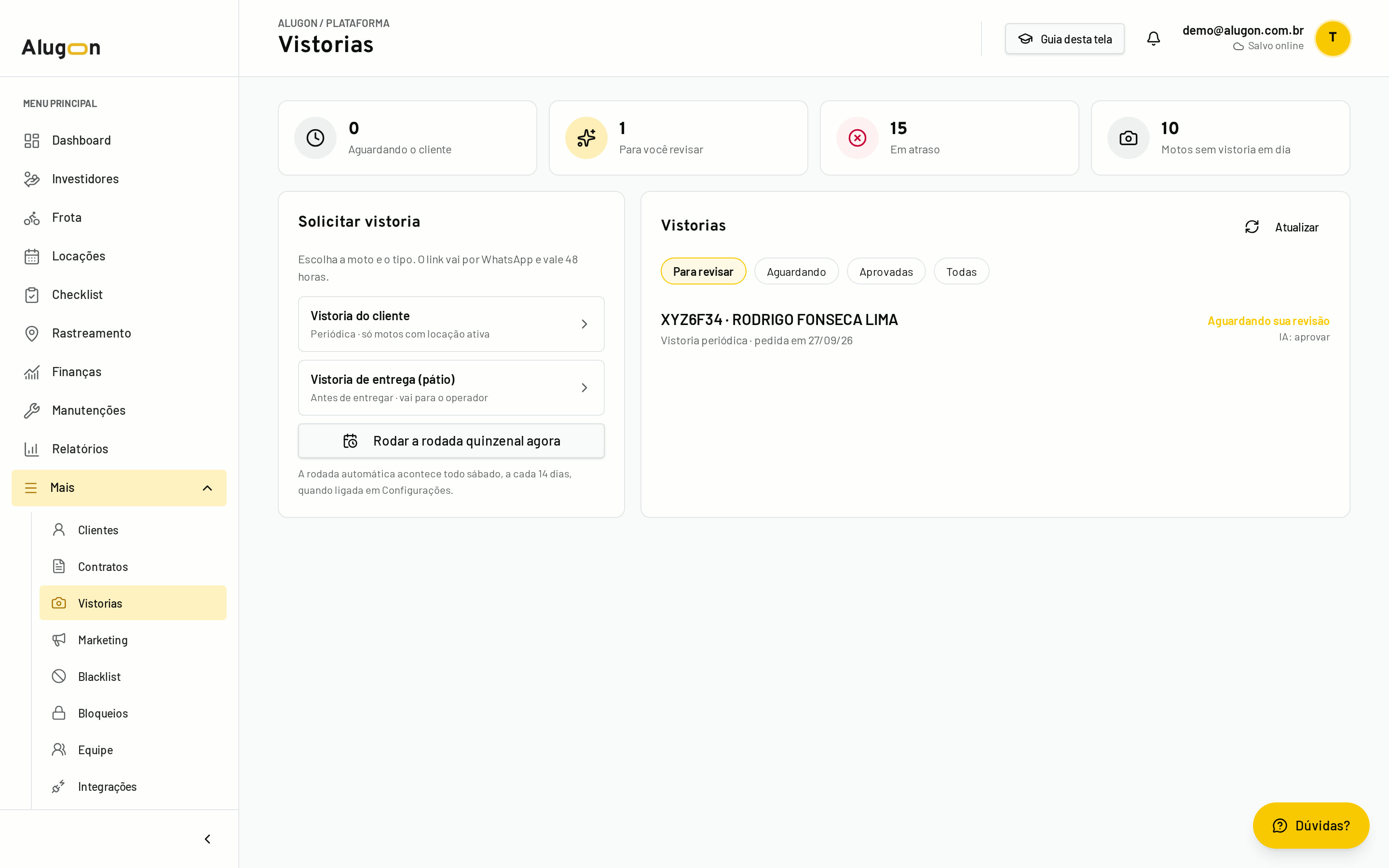
Task: Click the Salvo online status
Action: tap(1268, 46)
